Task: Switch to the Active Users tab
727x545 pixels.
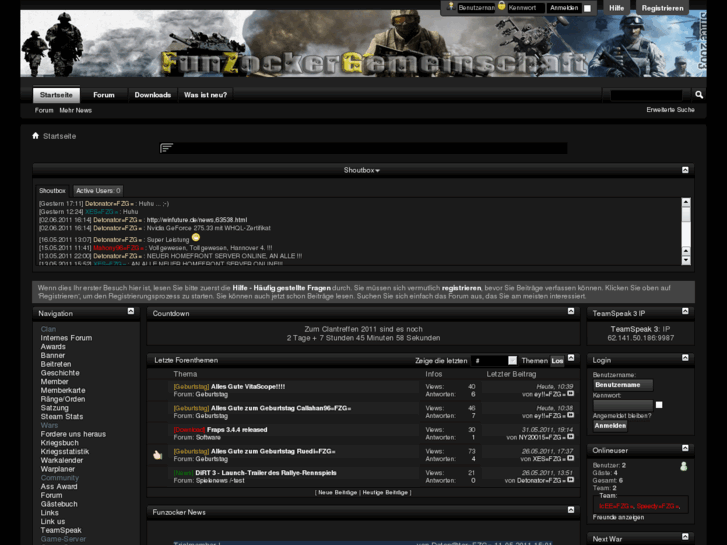Action: point(98,191)
